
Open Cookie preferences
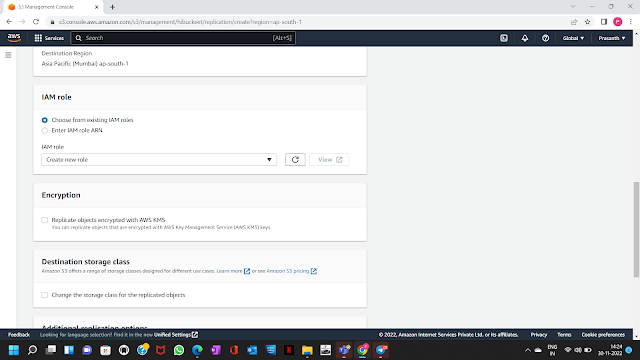click(x=603, y=335)
